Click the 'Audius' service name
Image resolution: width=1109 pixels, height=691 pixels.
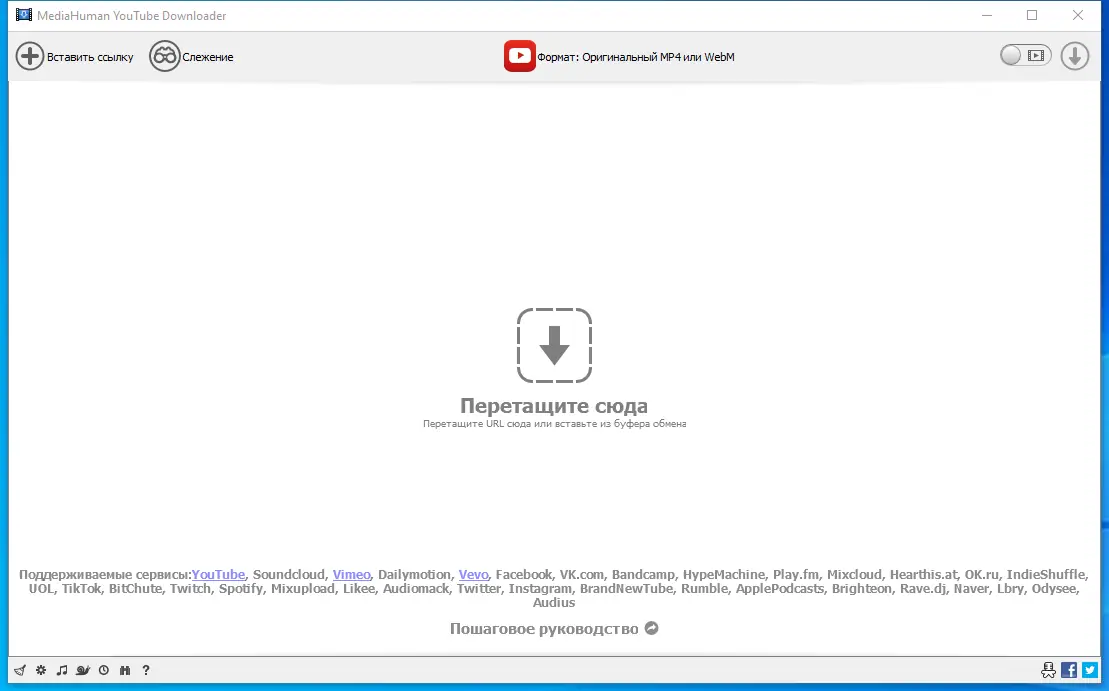pos(554,603)
